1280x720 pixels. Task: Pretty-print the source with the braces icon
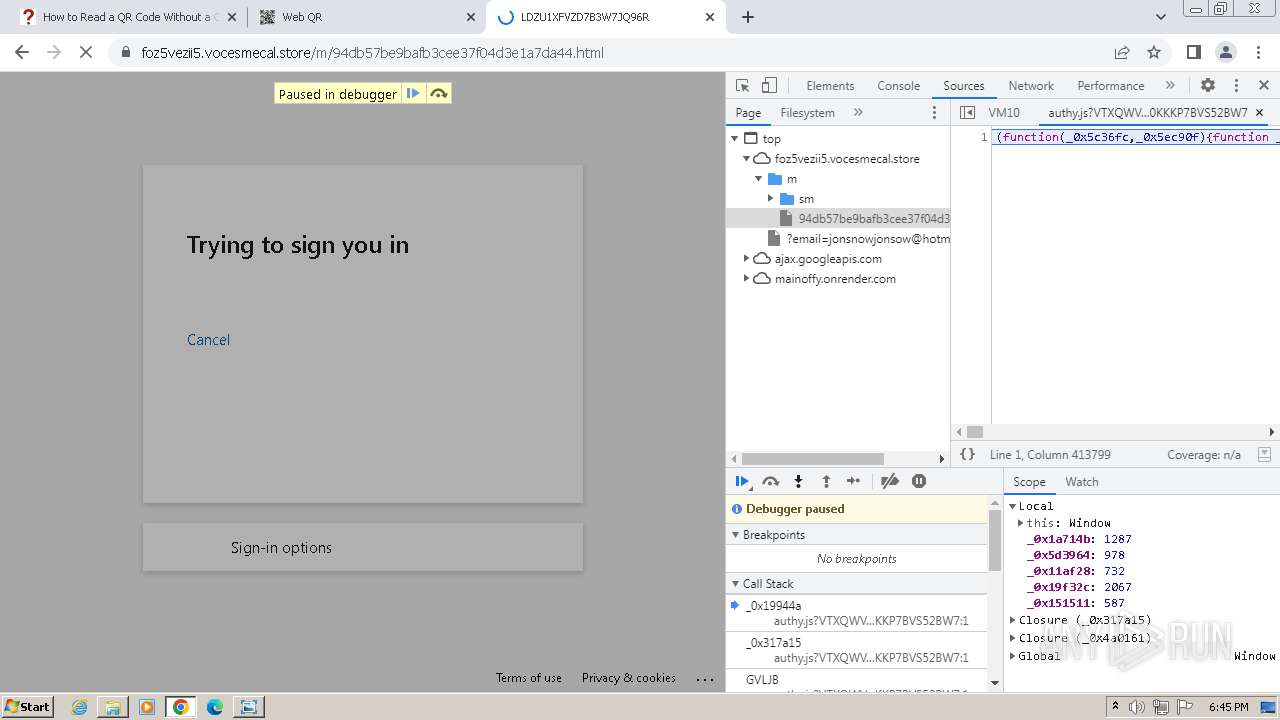[x=967, y=454]
